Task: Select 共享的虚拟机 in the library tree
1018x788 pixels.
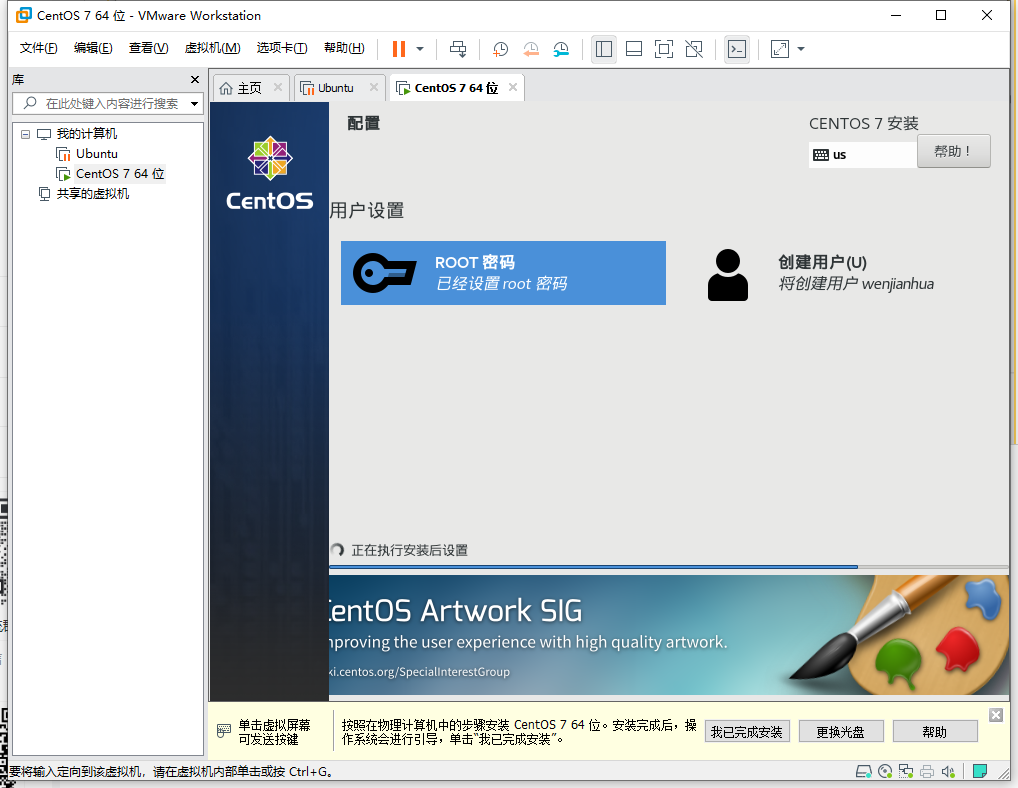Action: [92, 193]
